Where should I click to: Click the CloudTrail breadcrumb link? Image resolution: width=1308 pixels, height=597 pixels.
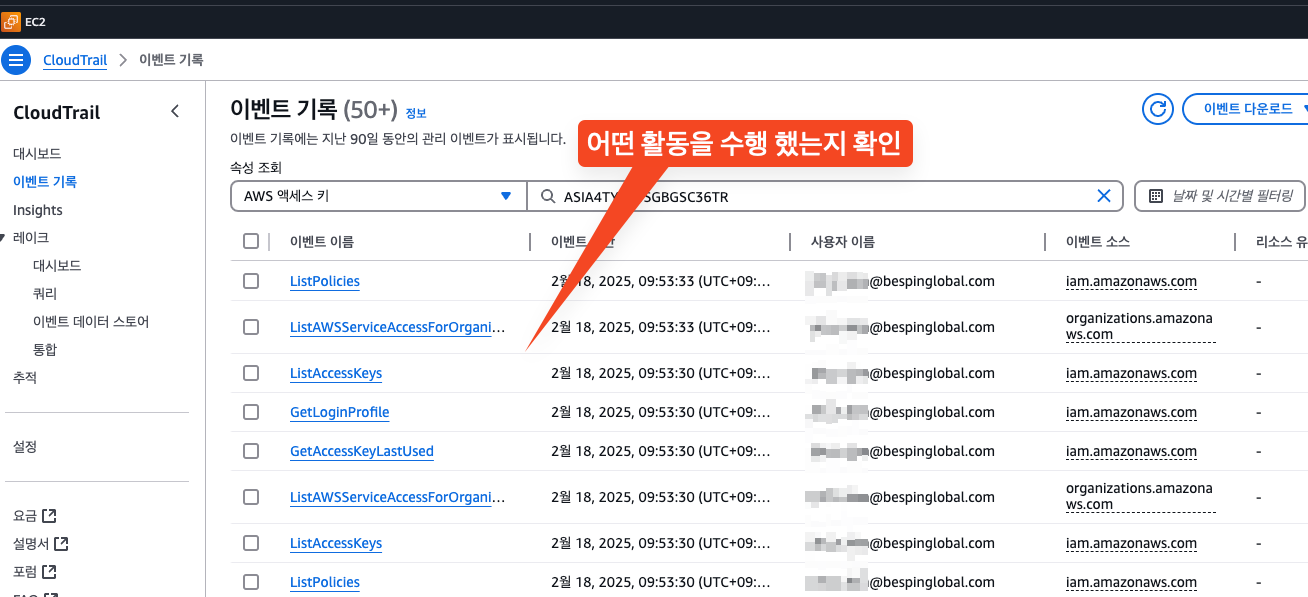(75, 60)
